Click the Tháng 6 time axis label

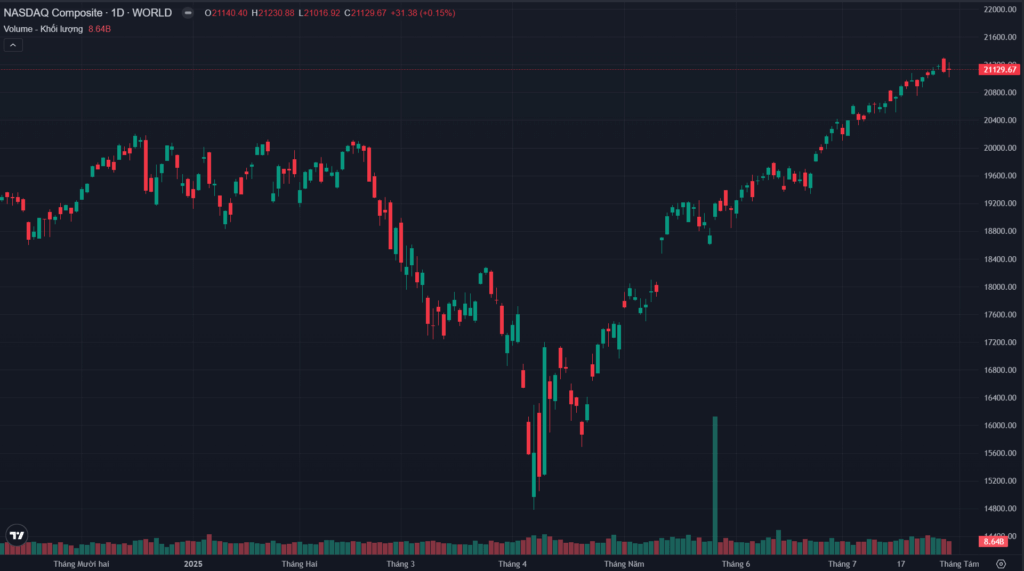[735, 565]
